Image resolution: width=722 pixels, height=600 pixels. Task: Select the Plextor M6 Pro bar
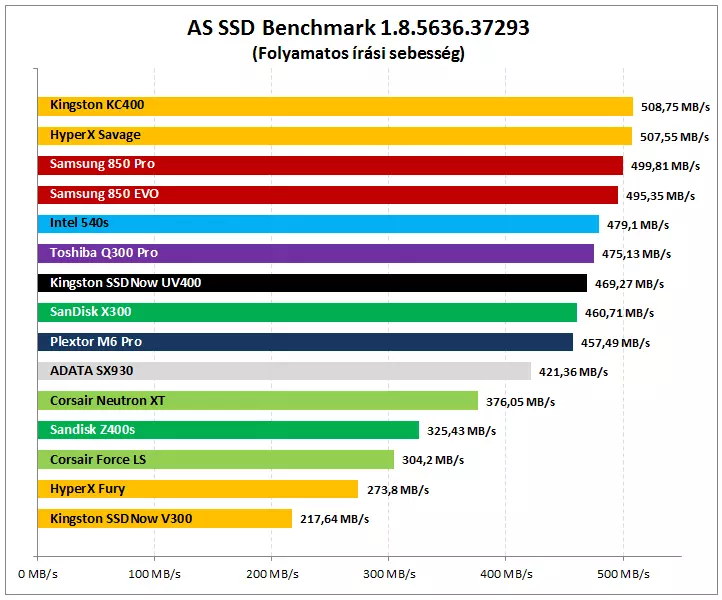click(305, 342)
